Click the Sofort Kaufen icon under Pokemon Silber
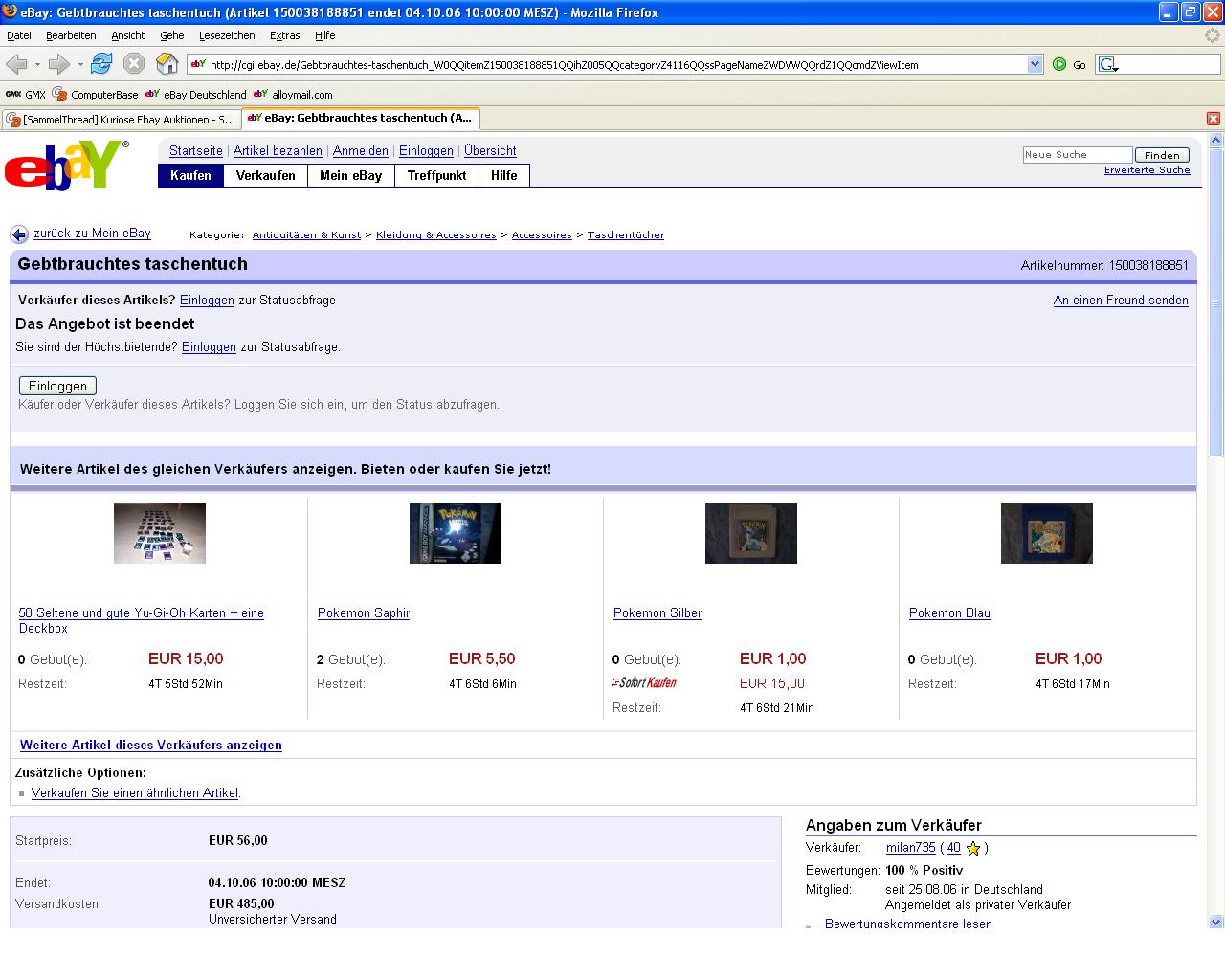 [x=644, y=682]
